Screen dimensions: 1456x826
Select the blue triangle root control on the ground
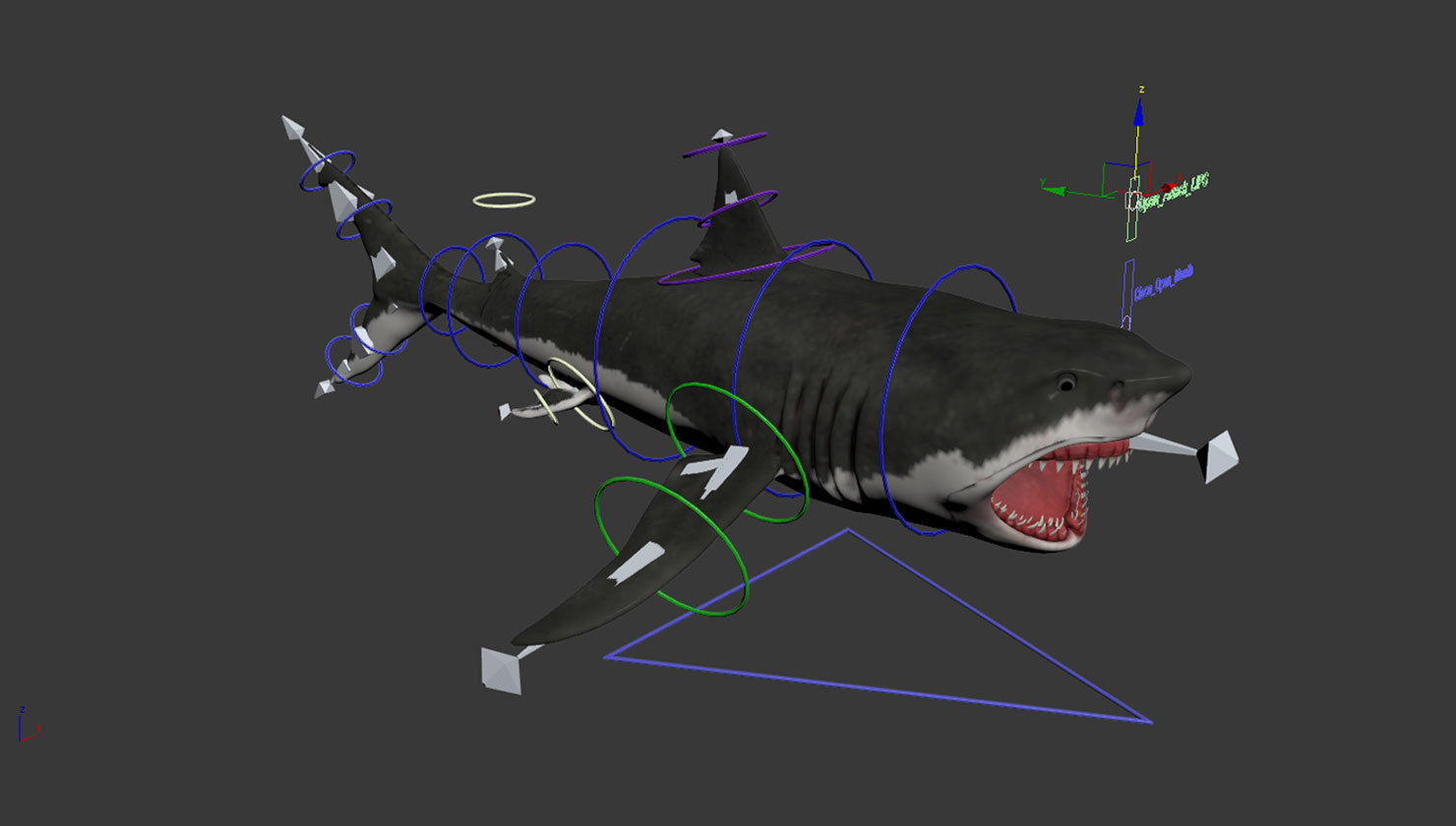click(x=878, y=625)
